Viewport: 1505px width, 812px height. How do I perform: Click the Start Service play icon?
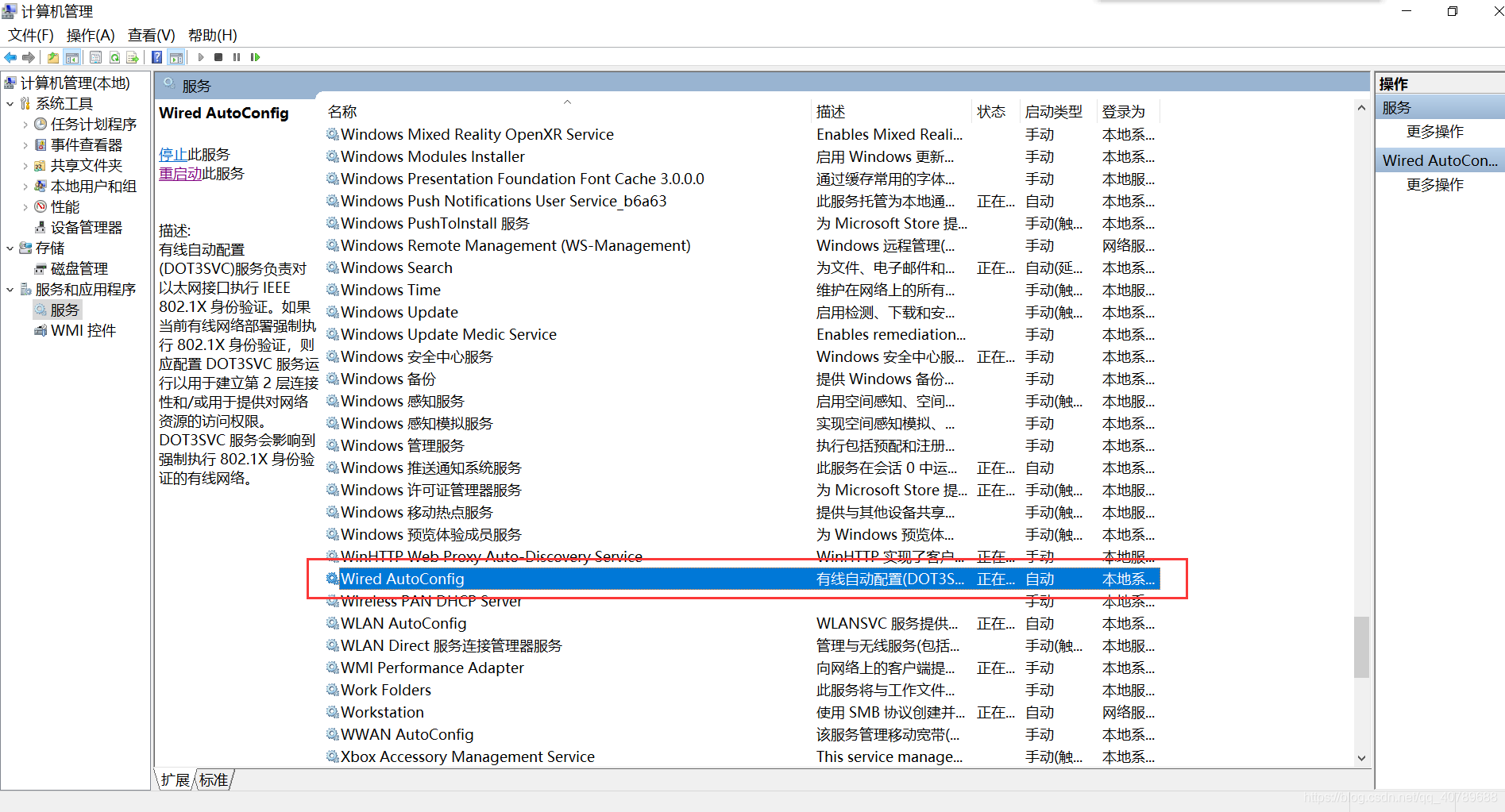click(201, 57)
